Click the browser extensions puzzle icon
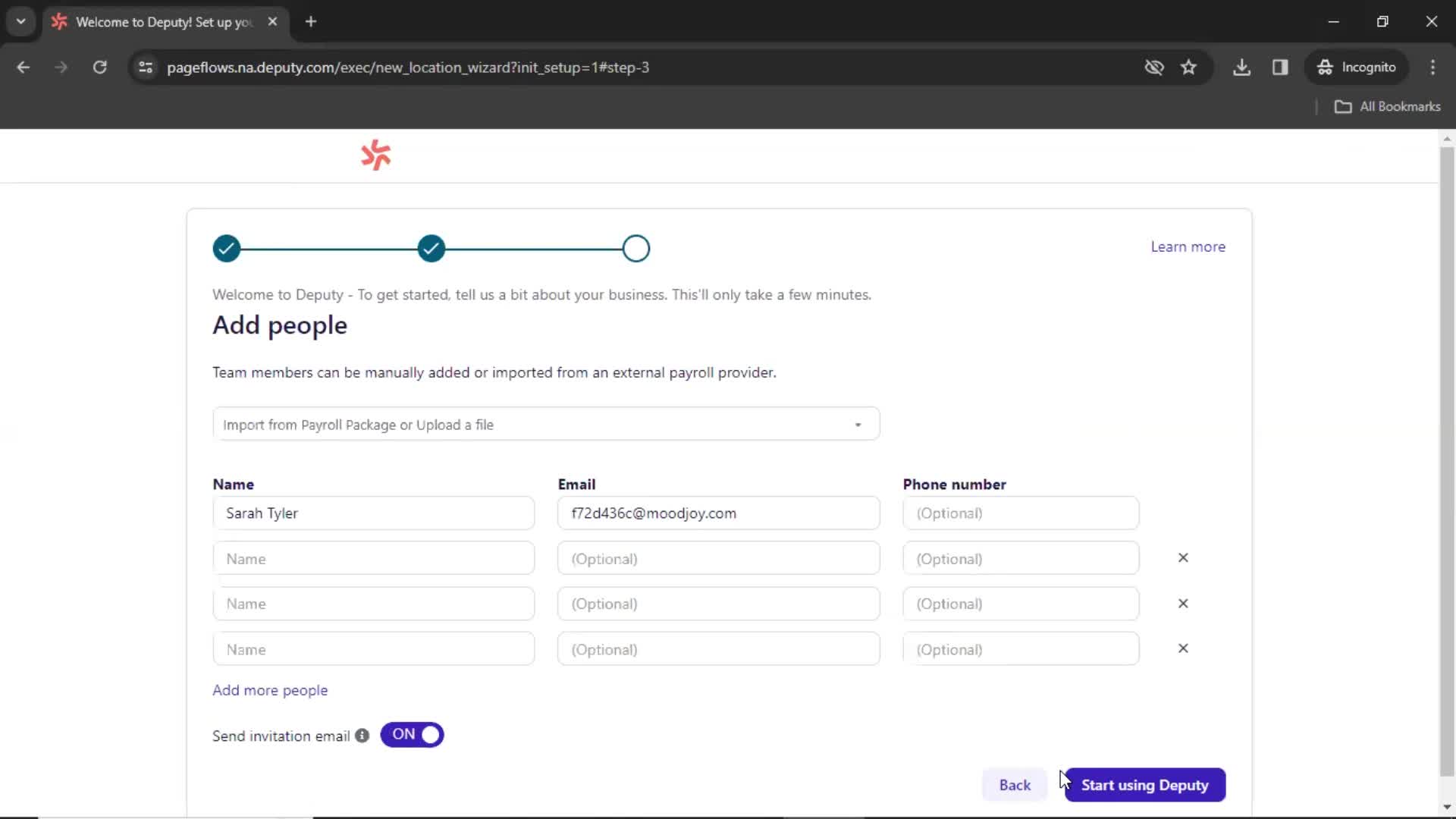The image size is (1456, 819). point(1280,67)
